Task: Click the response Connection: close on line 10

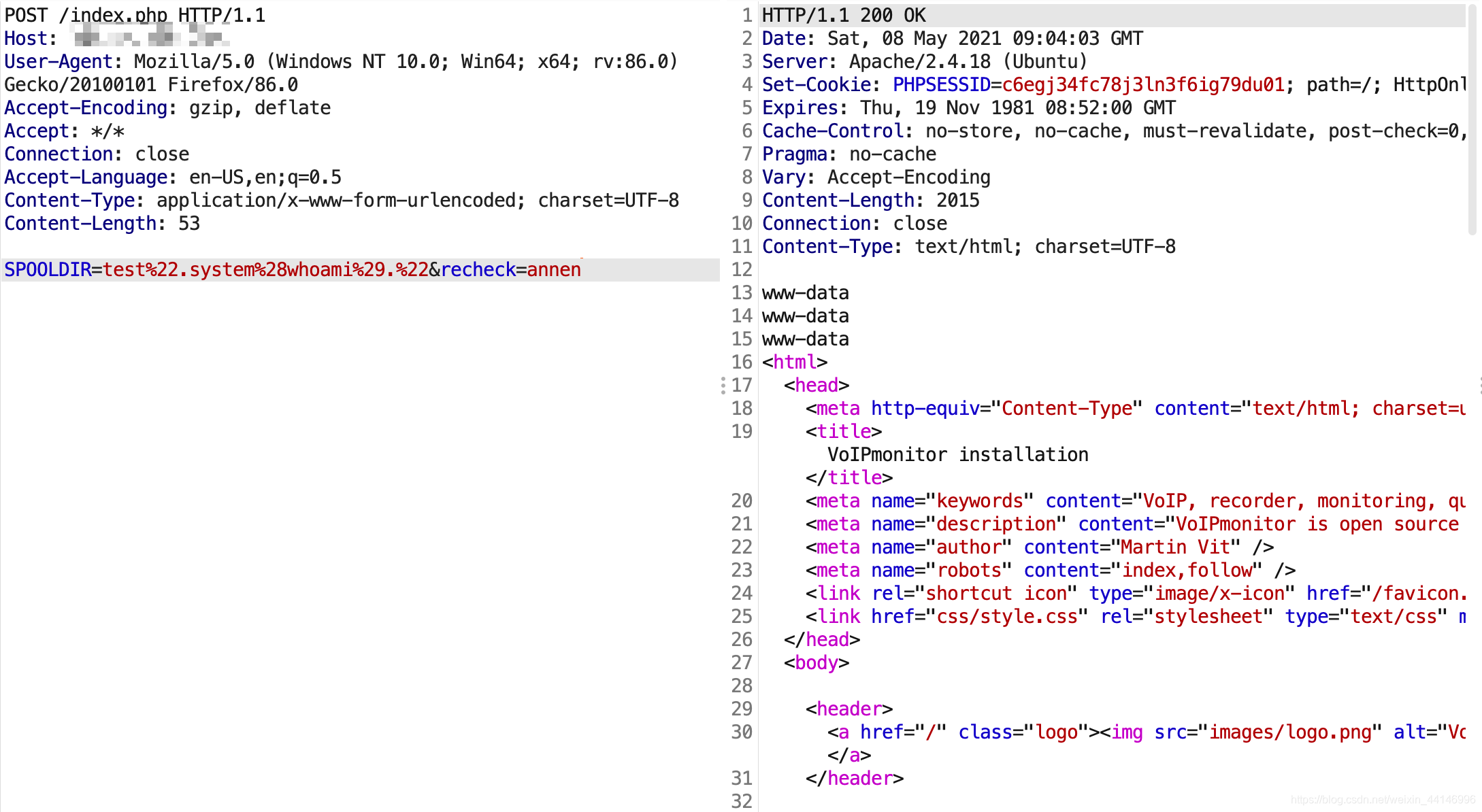Action: click(855, 223)
